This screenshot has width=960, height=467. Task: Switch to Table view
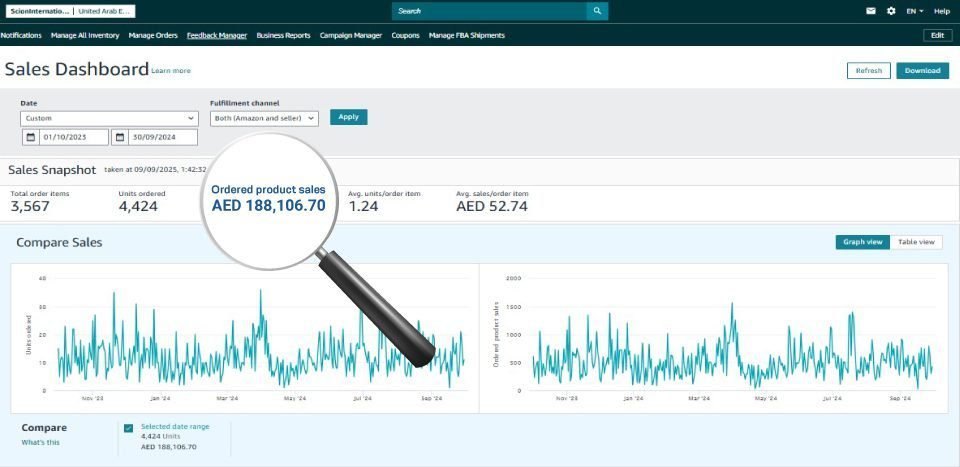click(x=916, y=242)
